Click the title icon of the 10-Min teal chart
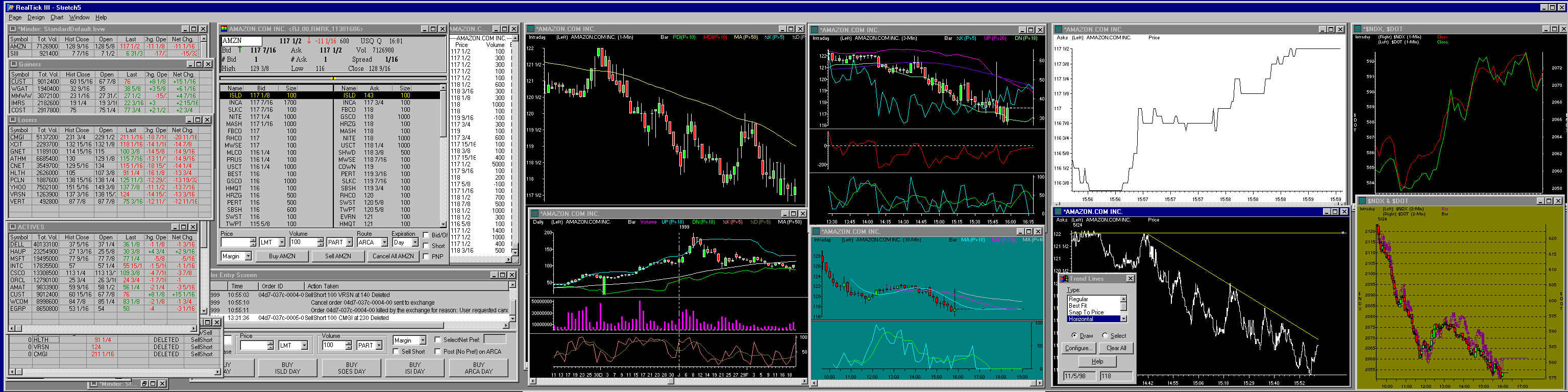1568x392 pixels. (816, 231)
